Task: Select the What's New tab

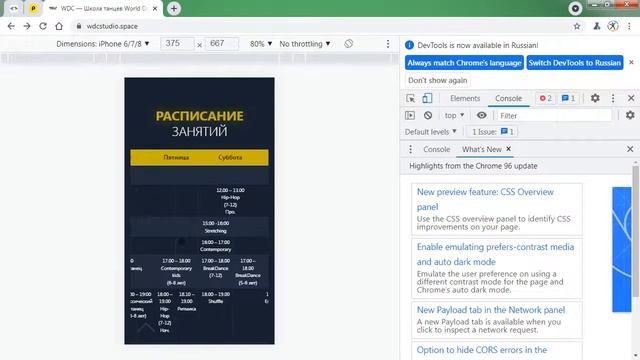Action: point(482,149)
